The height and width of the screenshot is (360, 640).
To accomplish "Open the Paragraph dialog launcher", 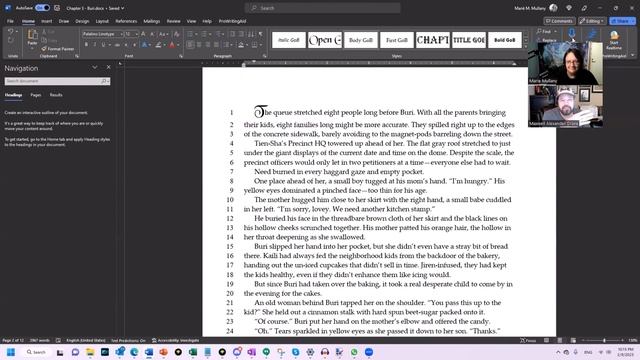I will (x=264, y=56).
